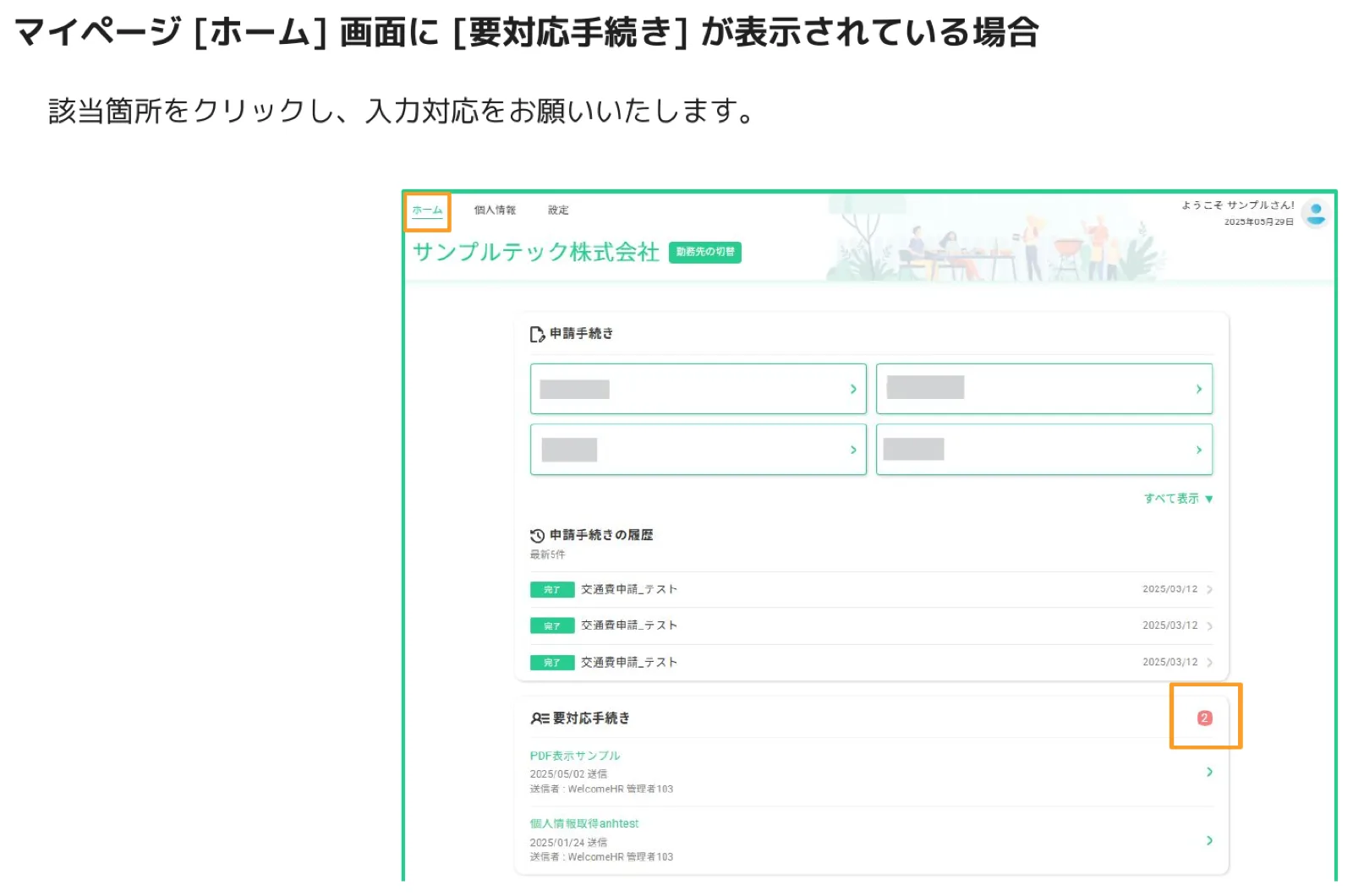Image resolution: width=1353 pixels, height=896 pixels.
Task: Open the bottom-left application card
Action: (698, 450)
